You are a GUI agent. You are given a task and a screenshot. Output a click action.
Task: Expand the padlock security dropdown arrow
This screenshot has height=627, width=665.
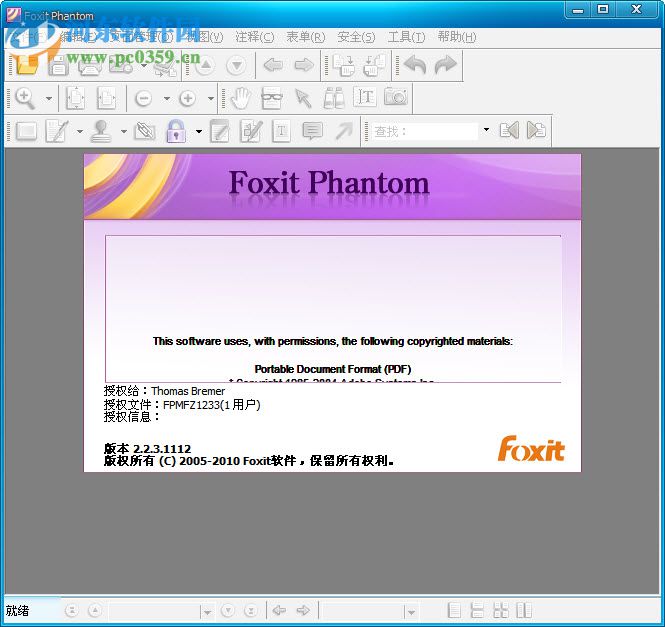tap(199, 132)
